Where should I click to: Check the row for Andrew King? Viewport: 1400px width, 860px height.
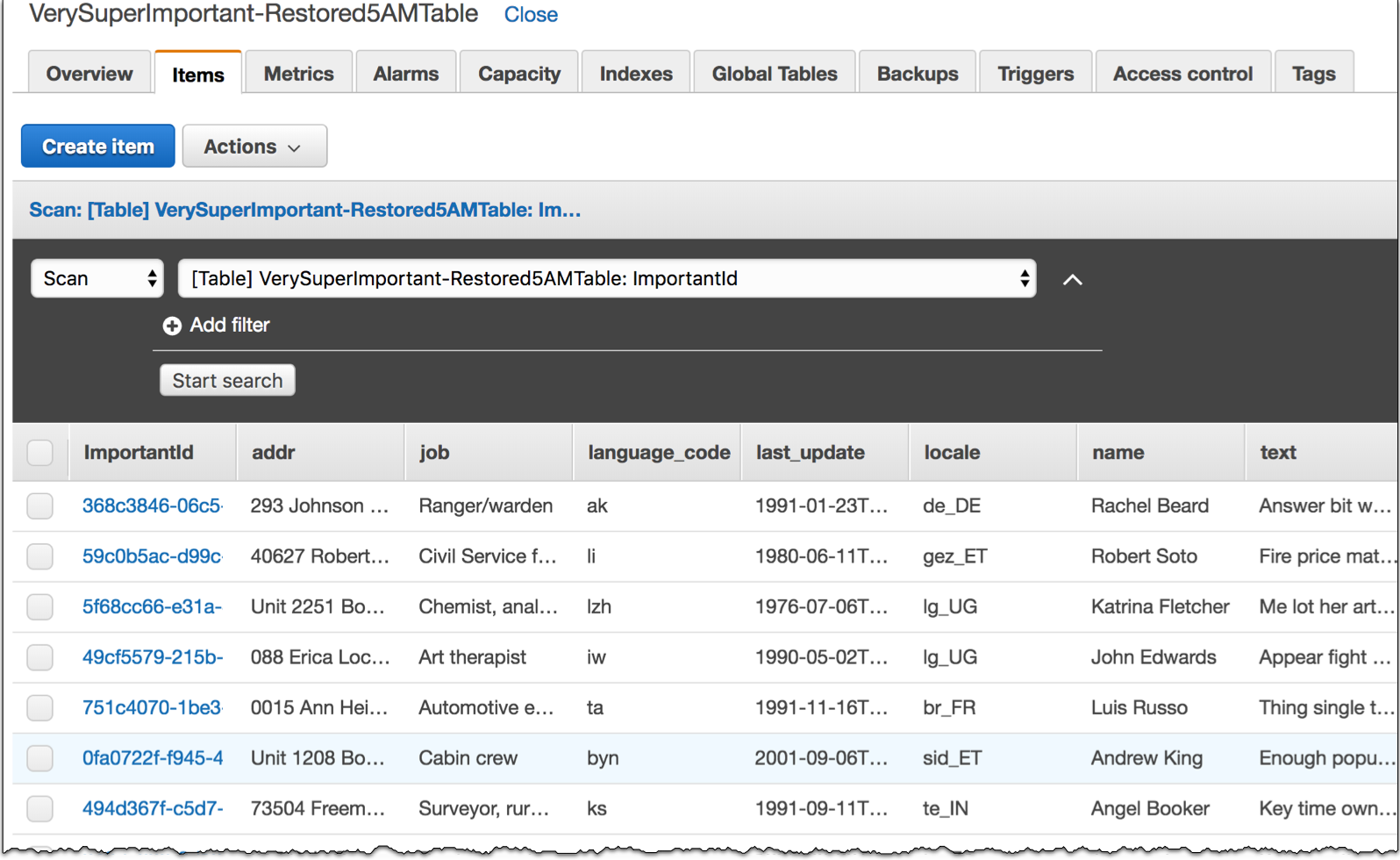pos(39,758)
